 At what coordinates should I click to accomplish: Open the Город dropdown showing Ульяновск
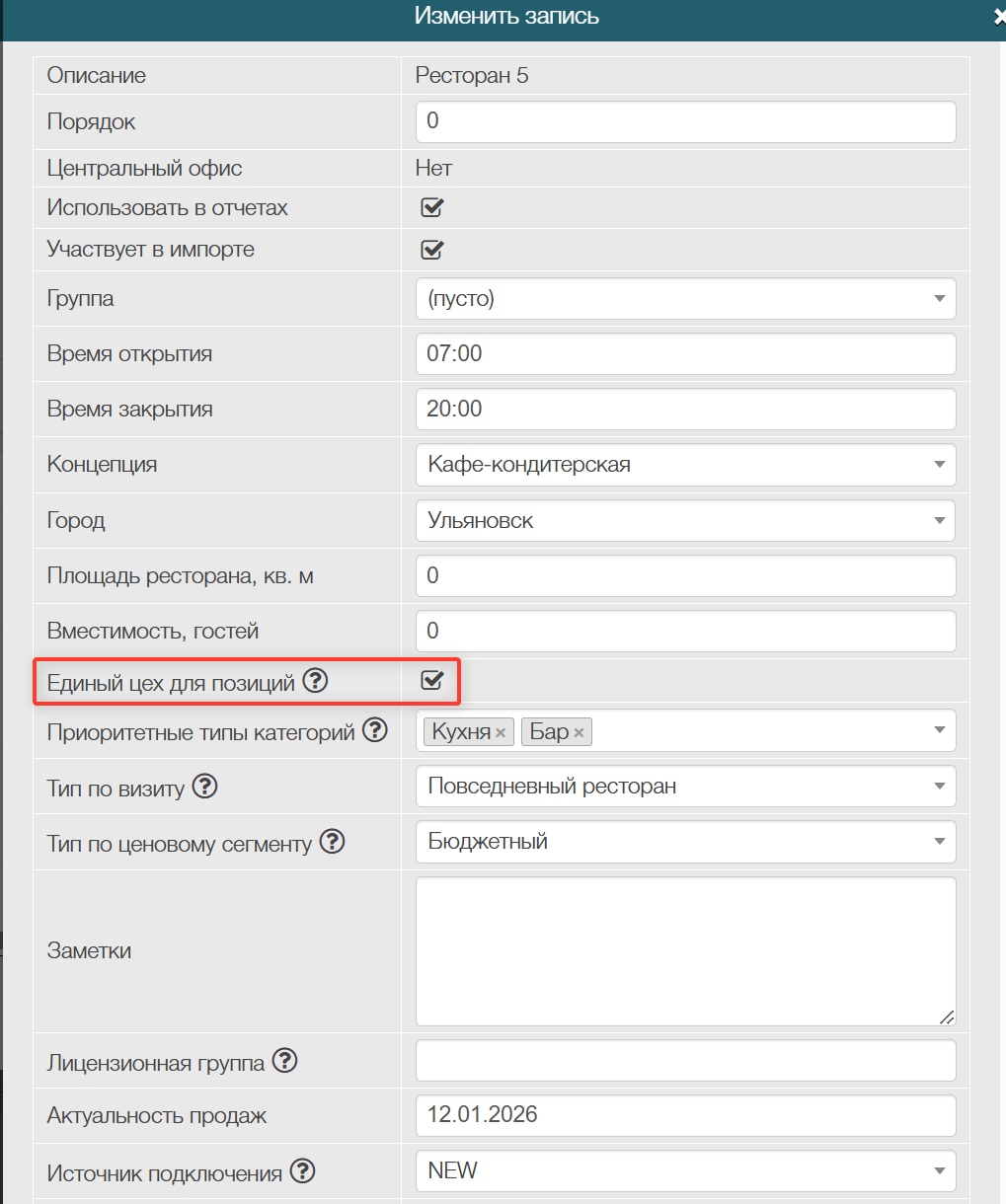tap(685, 520)
